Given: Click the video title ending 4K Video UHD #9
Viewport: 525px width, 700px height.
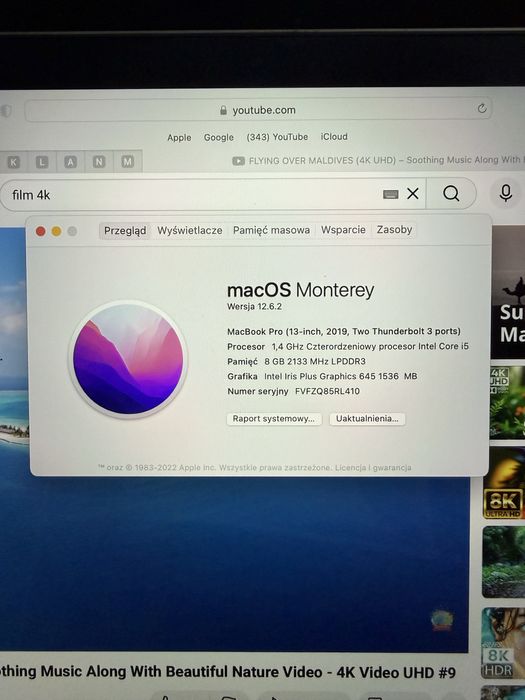Looking at the screenshot, I should coord(228,672).
